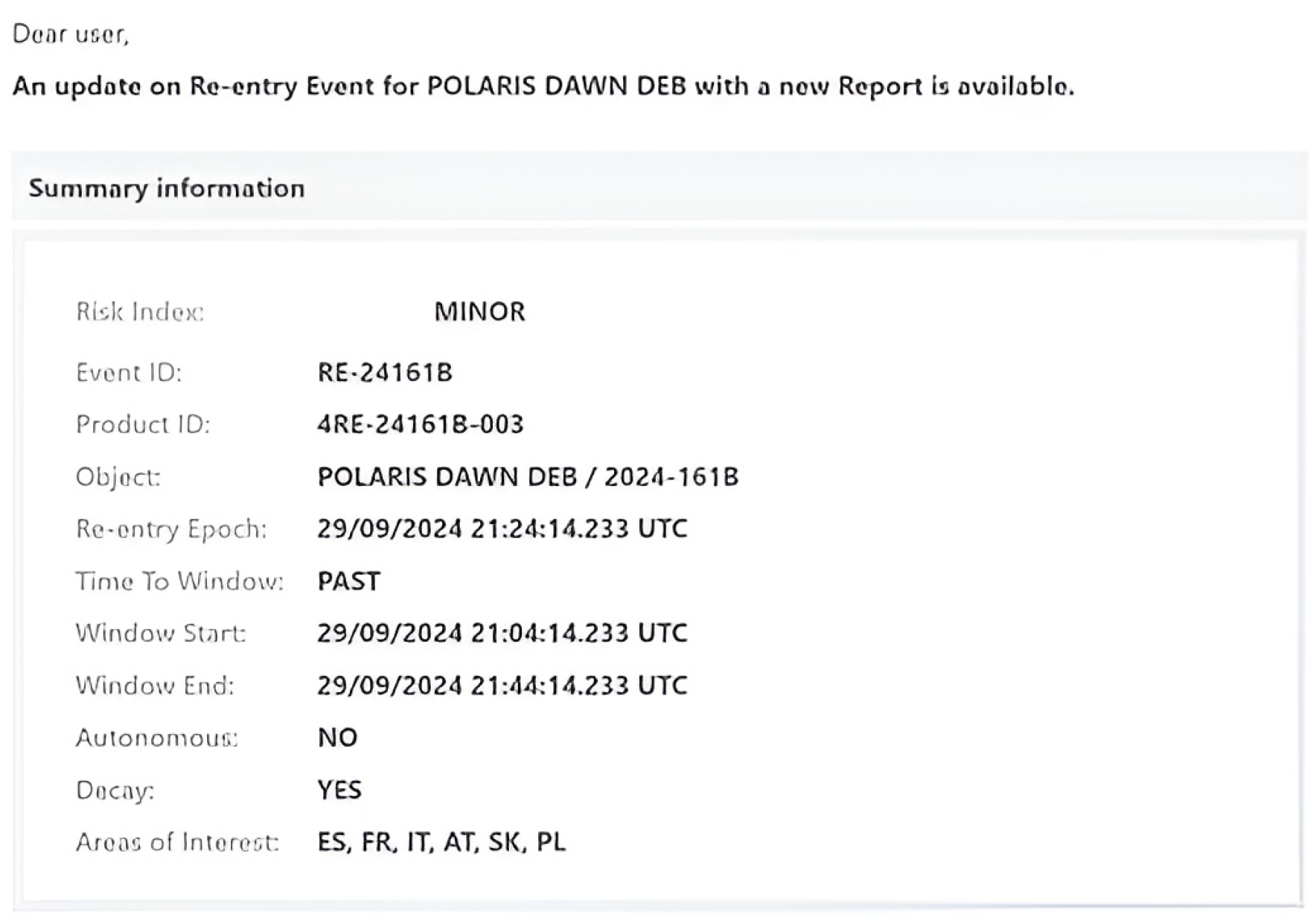Image resolution: width=1316 pixels, height=923 pixels.
Task: Click the Re-entry Epoch label
Action: pyautogui.click(x=171, y=528)
